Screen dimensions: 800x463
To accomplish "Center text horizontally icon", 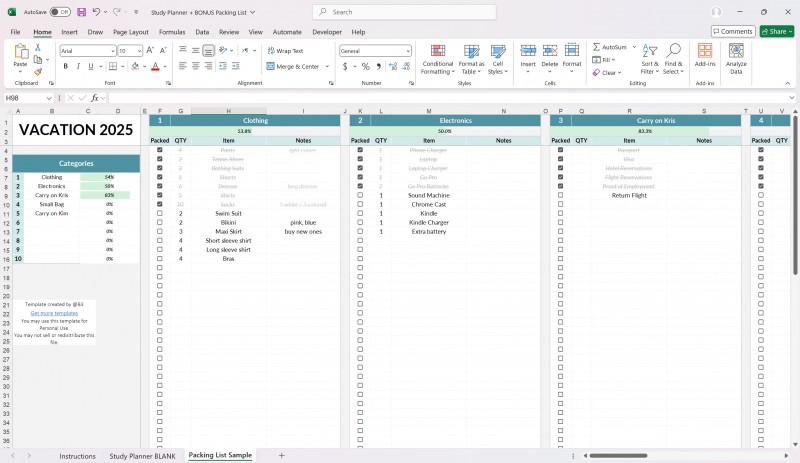I will [x=195, y=66].
